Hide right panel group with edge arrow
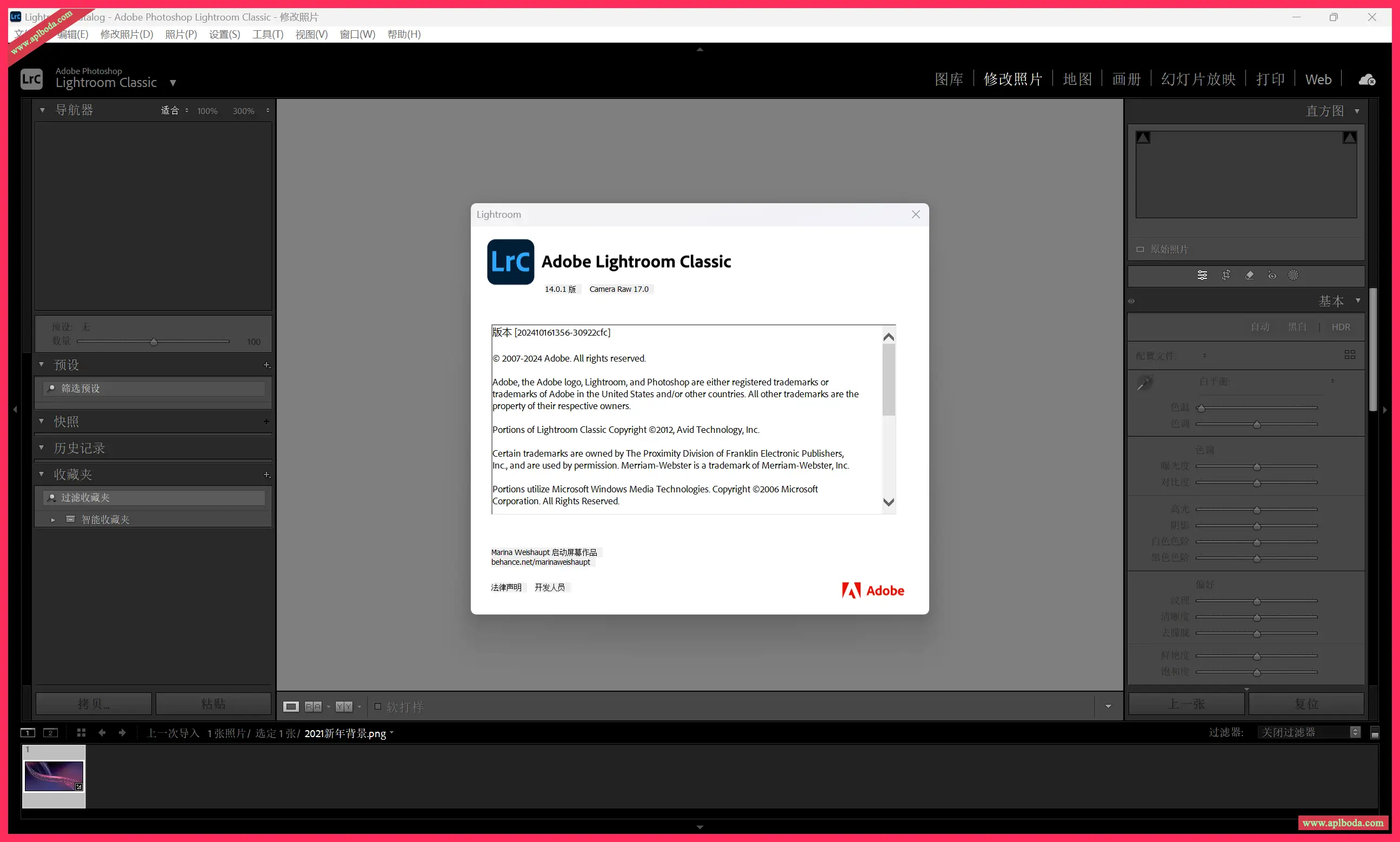Screen dimensions: 1400x842 tap(1385, 409)
